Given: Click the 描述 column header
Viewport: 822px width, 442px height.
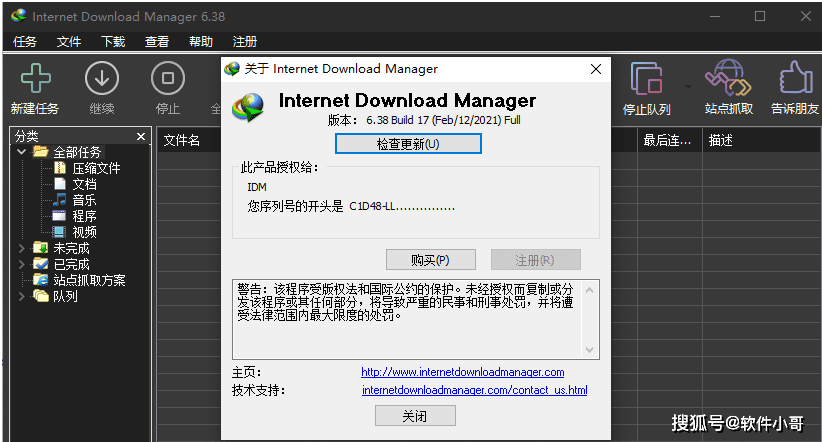Looking at the screenshot, I should tap(720, 140).
